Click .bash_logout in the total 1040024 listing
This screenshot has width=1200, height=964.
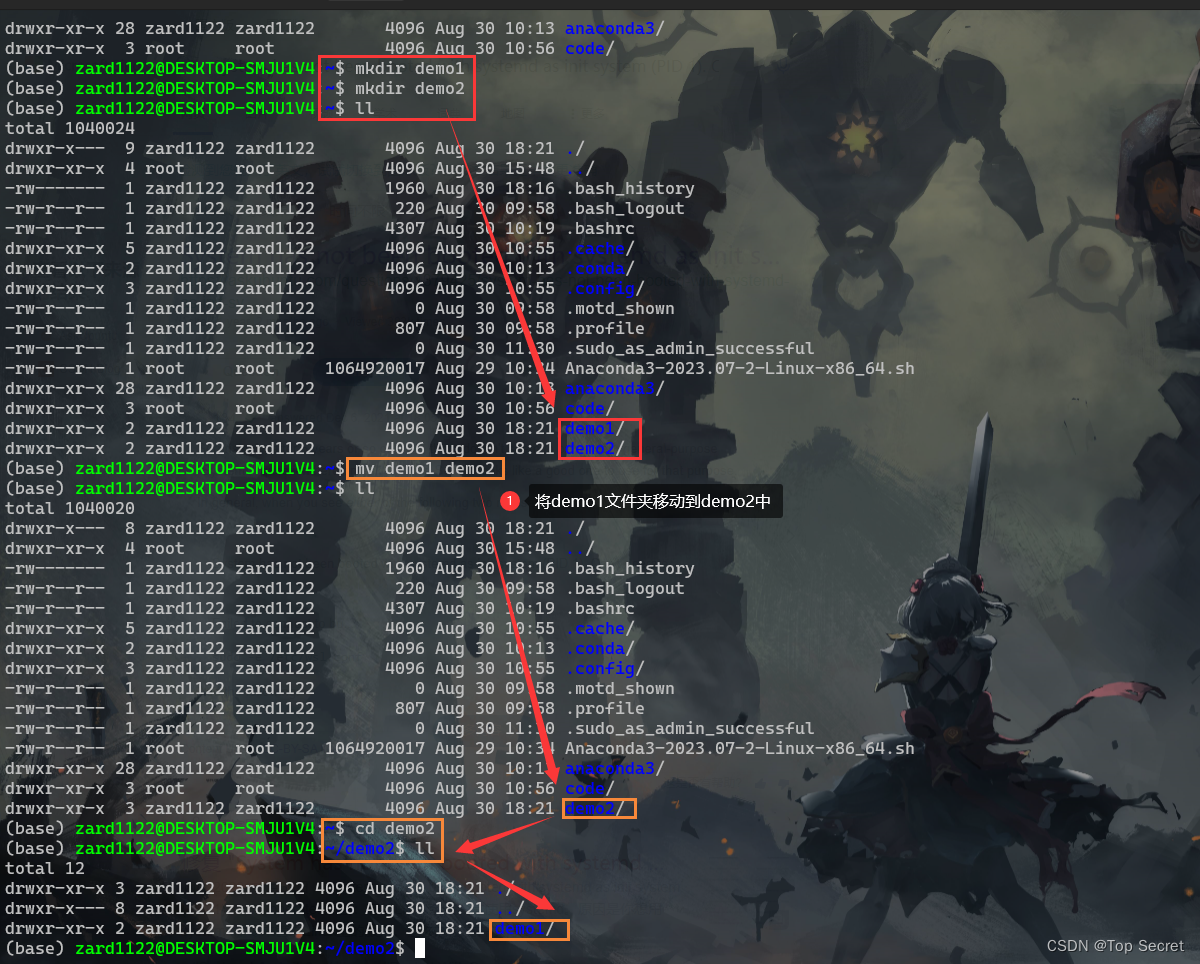click(625, 208)
